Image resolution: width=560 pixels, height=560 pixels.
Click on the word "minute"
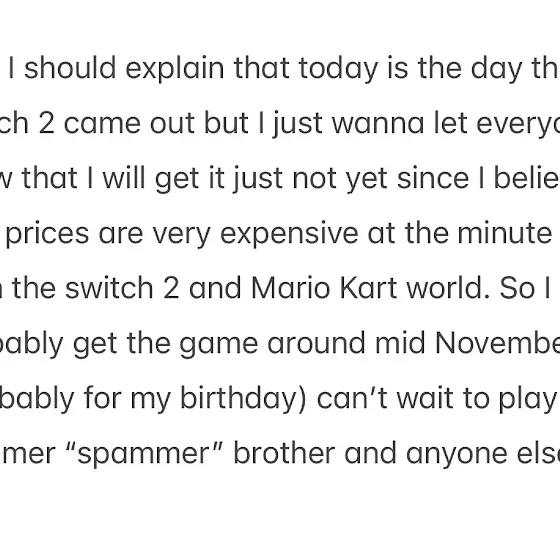pyautogui.click(x=504, y=233)
